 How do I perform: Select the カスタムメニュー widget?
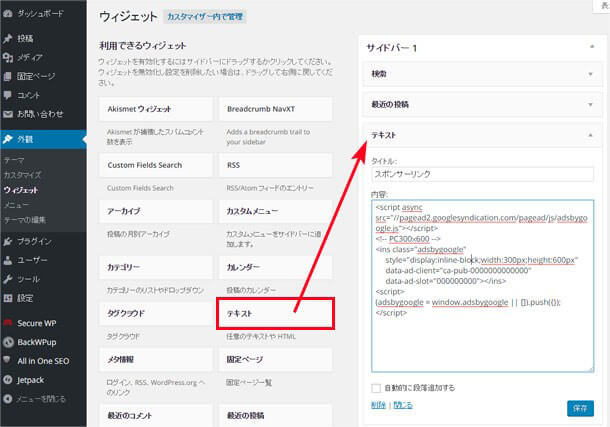276,211
